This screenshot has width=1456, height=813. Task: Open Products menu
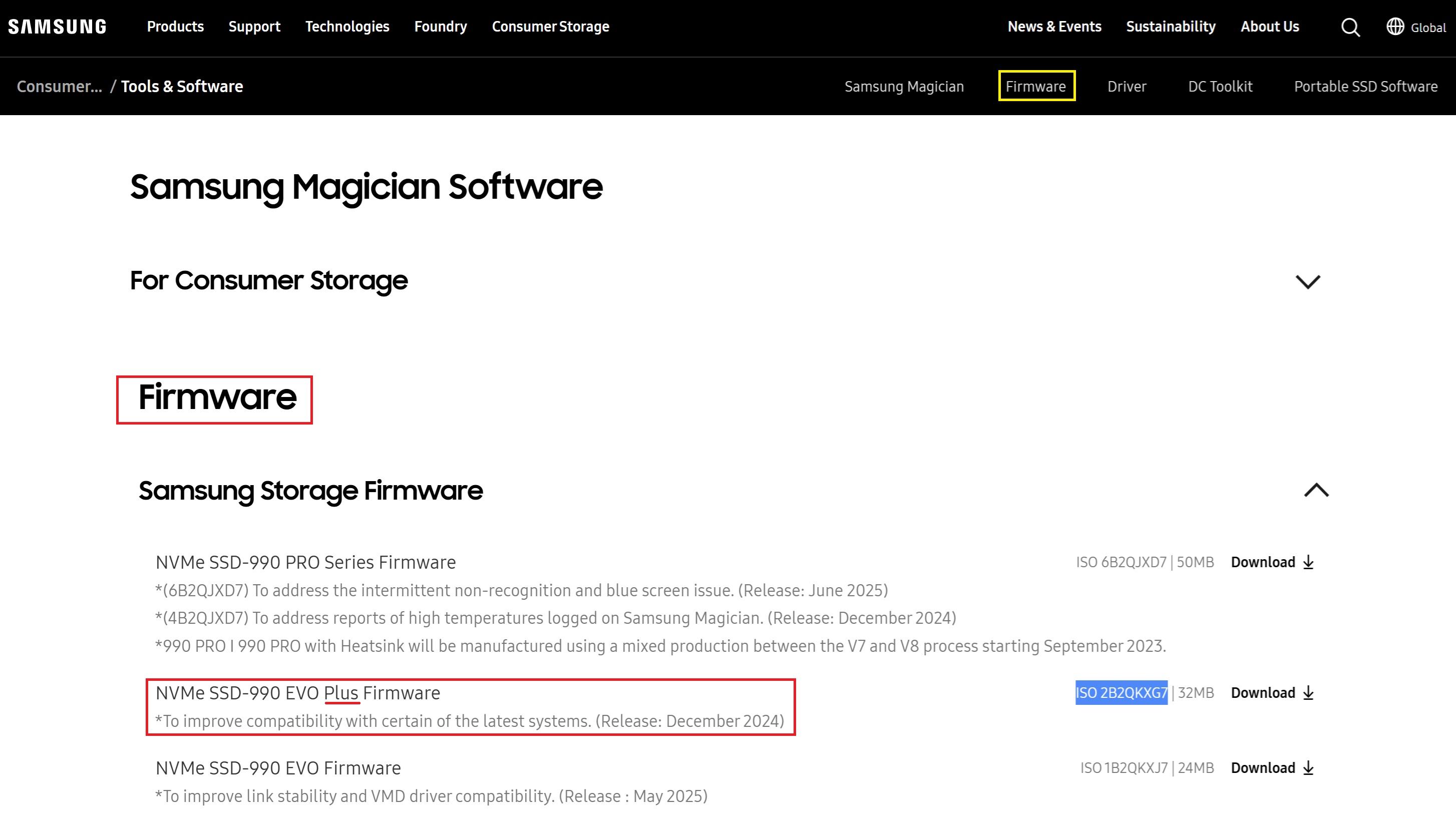(175, 27)
